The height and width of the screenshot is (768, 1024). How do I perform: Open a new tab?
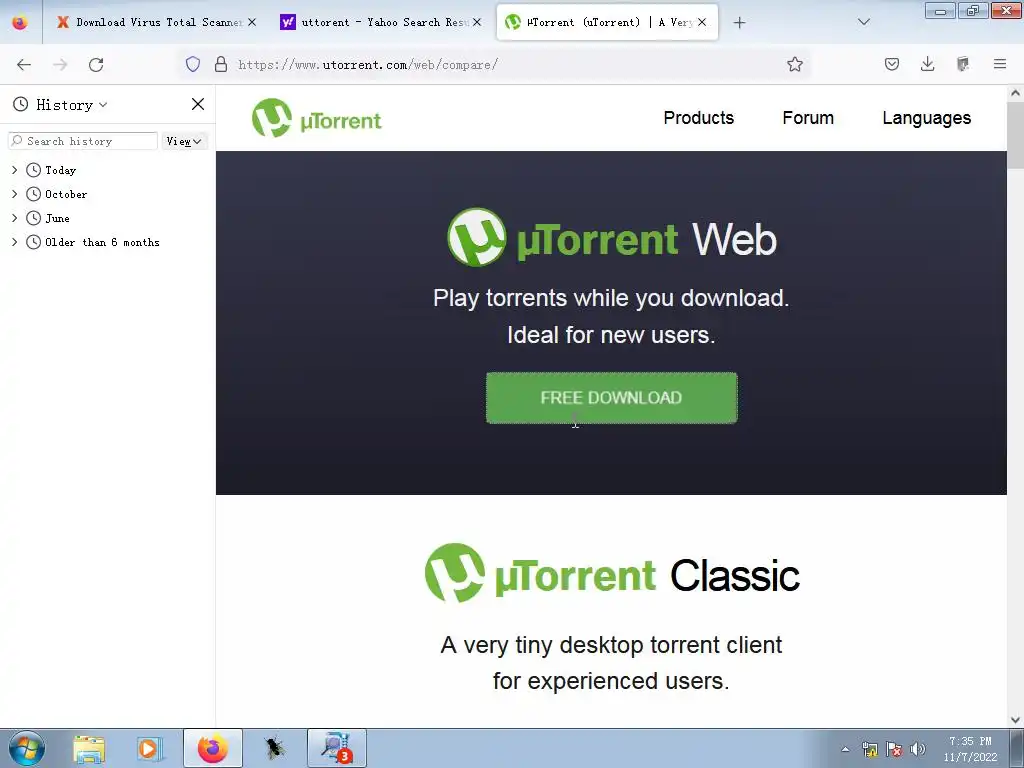[x=739, y=23]
